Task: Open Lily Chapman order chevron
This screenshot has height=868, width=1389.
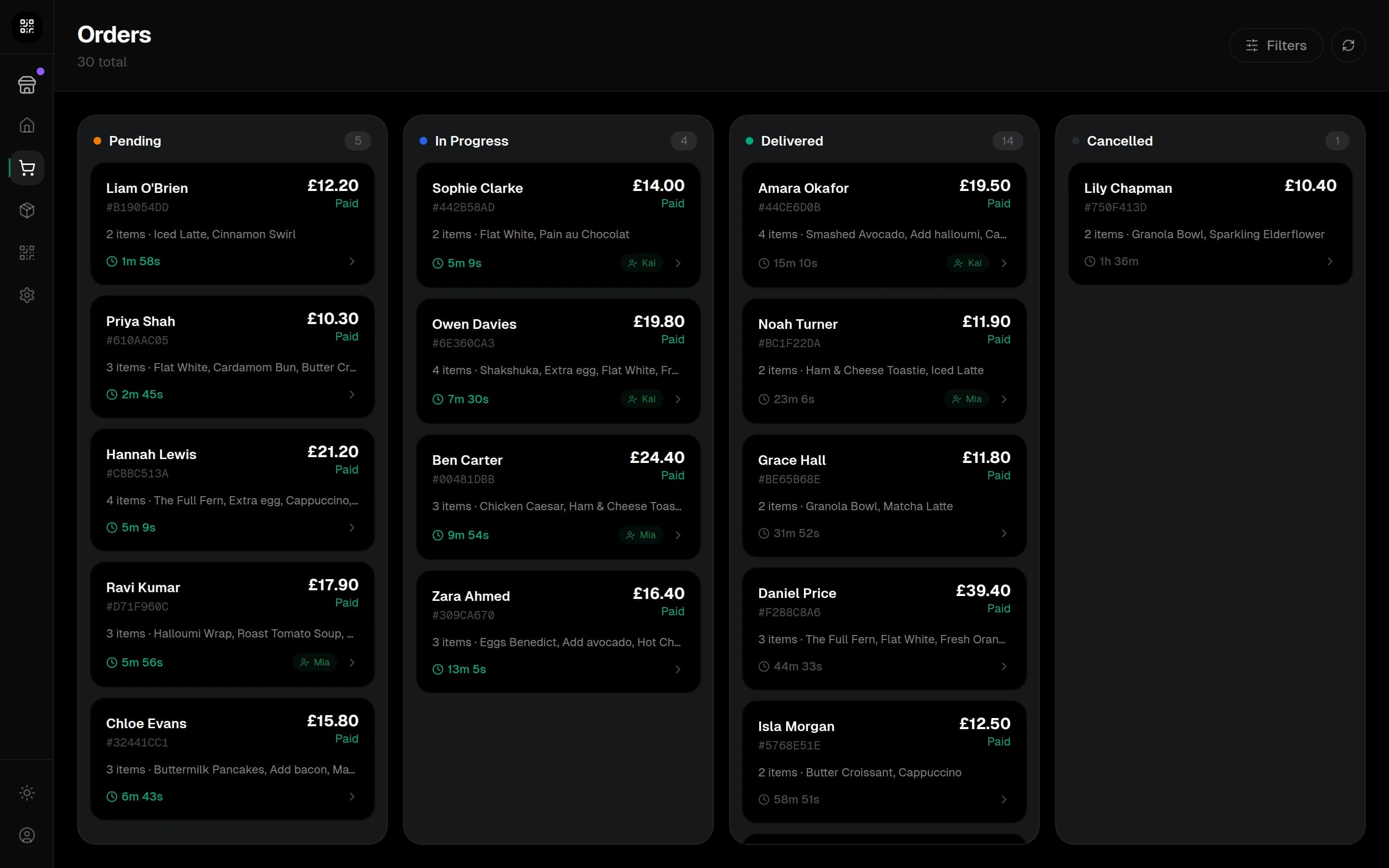Action: tap(1330, 261)
